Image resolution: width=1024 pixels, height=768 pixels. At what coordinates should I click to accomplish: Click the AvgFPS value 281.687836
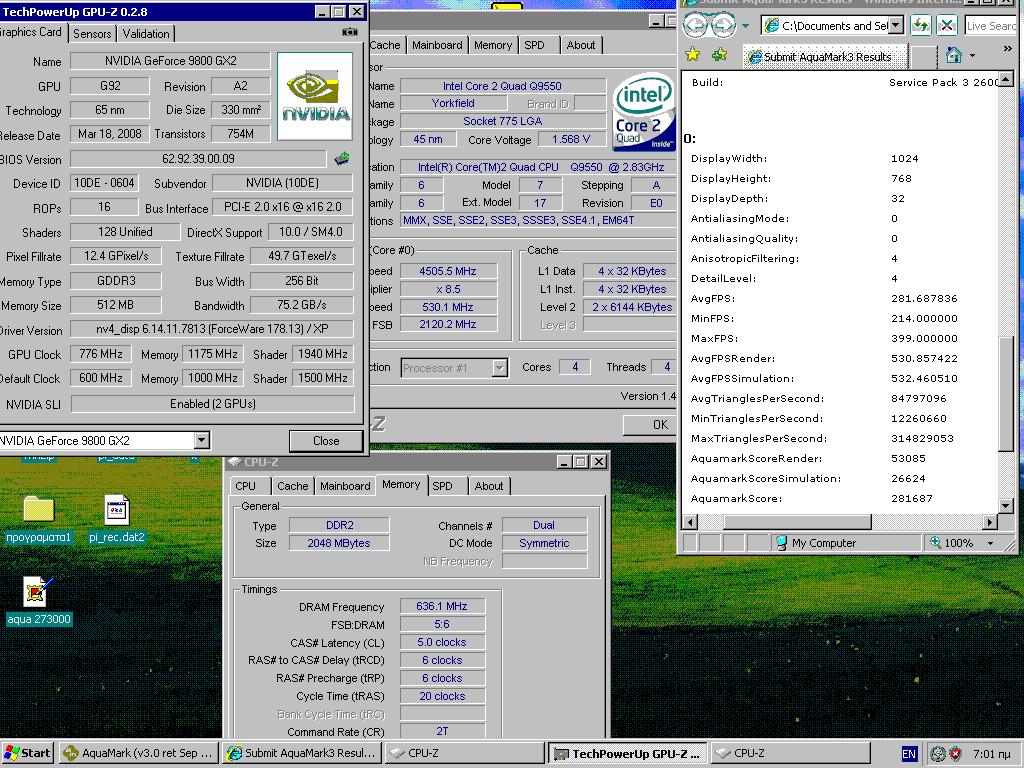[x=924, y=298]
